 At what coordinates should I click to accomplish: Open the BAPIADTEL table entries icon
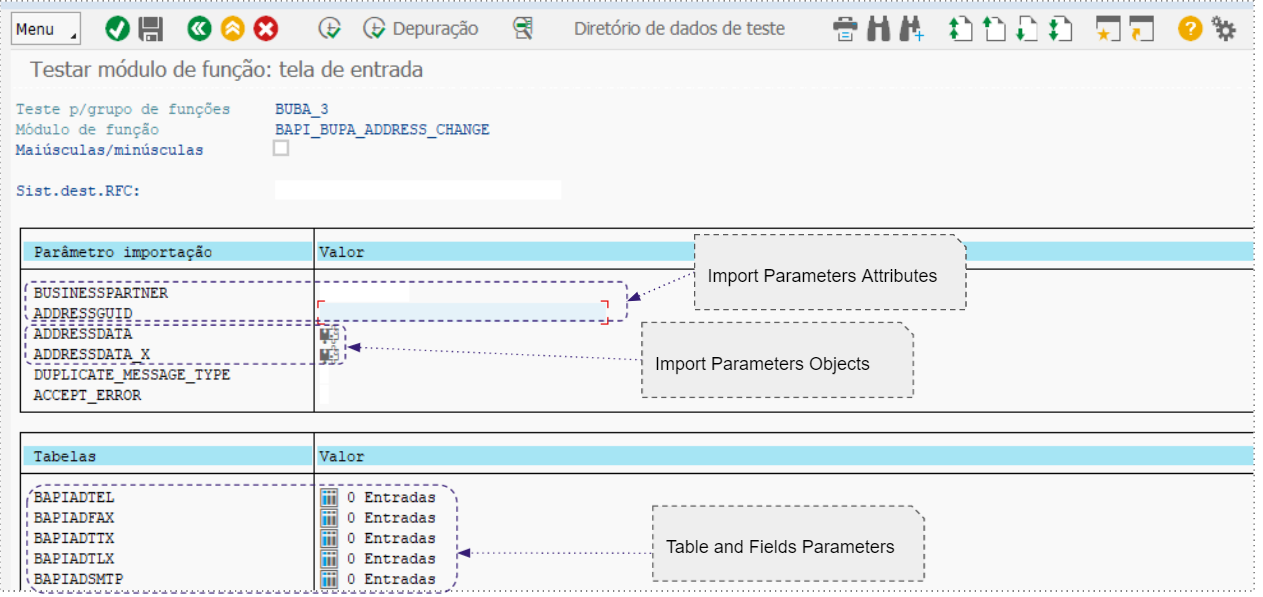(x=329, y=498)
